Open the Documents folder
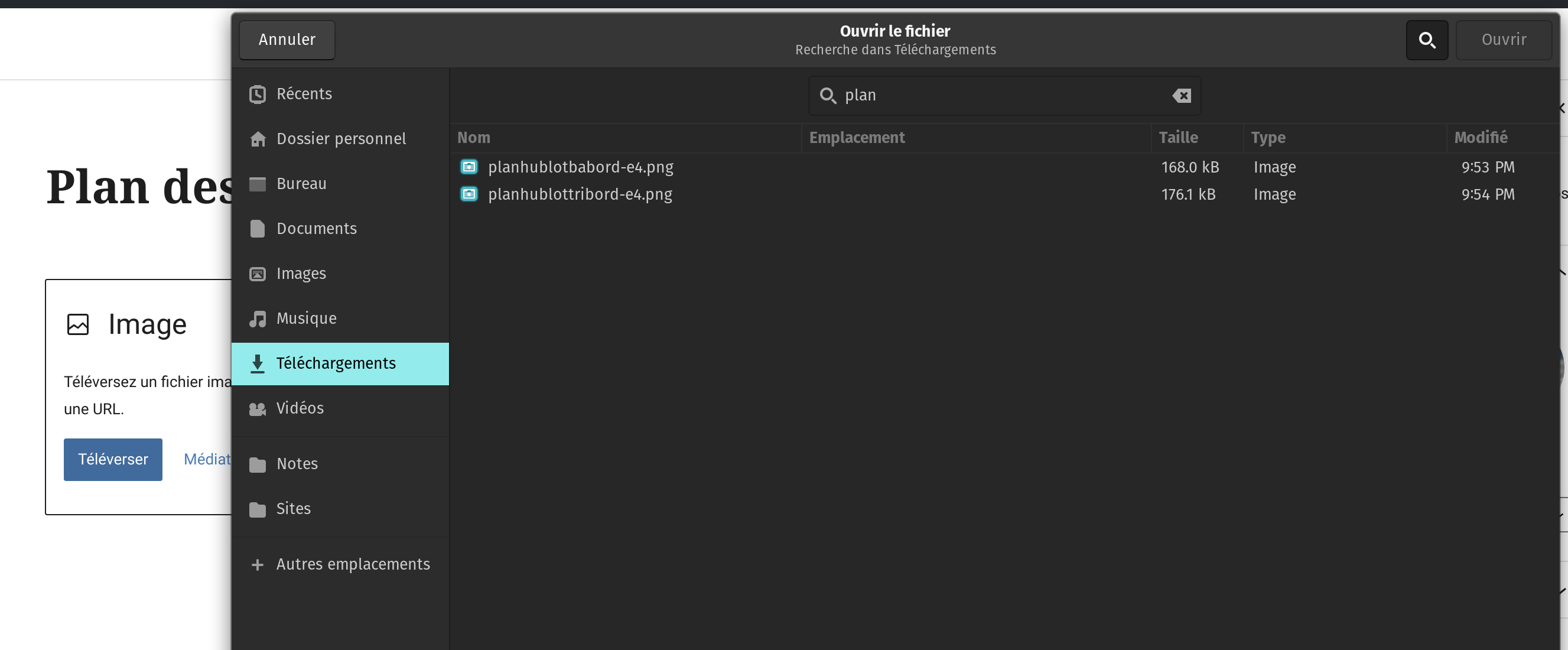This screenshot has width=1568, height=650. [340, 229]
